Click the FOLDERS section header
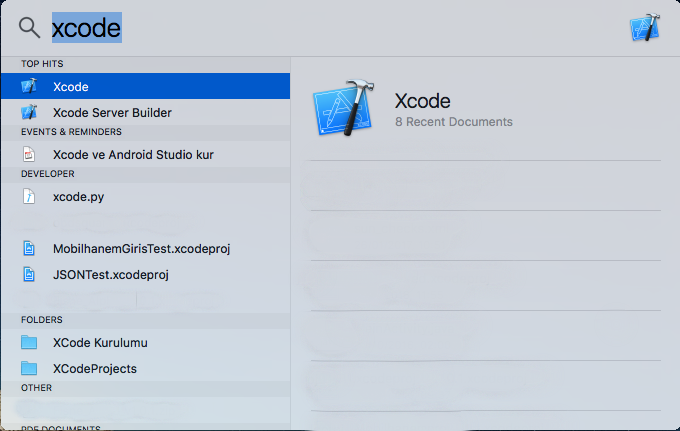The image size is (680, 431). click(42, 320)
